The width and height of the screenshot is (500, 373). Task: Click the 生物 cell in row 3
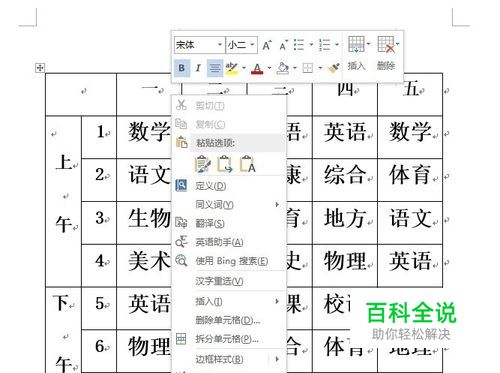point(144,223)
